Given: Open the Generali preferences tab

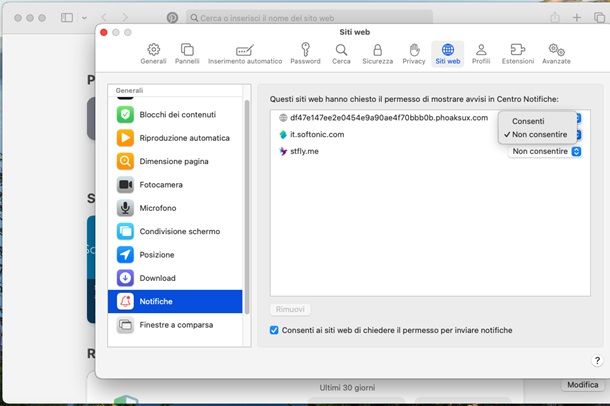Looking at the screenshot, I should (x=153, y=54).
